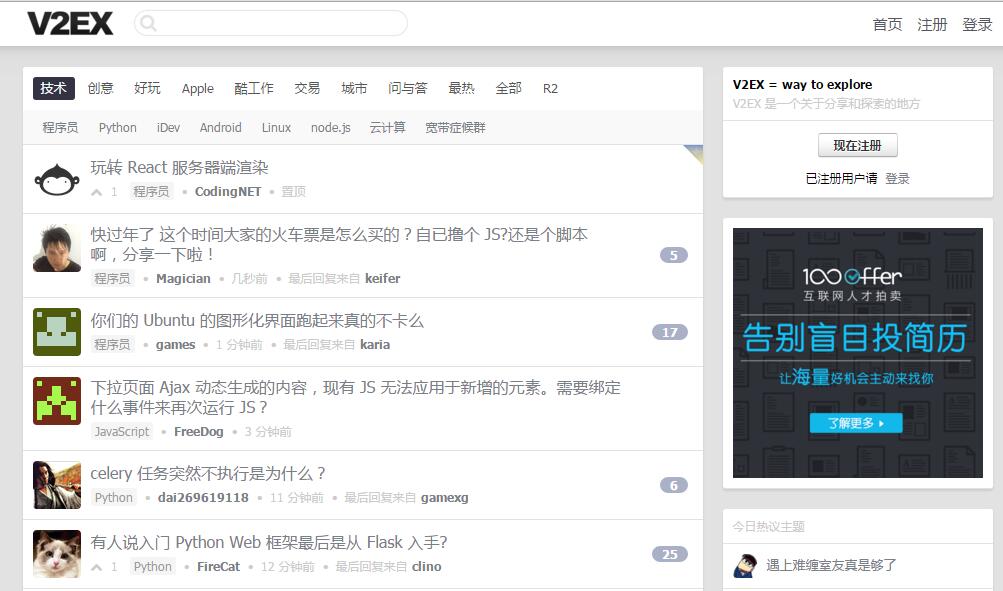Open the post titled 玩转 React 服务器端渲染
The image size is (1003, 591).
tap(179, 167)
